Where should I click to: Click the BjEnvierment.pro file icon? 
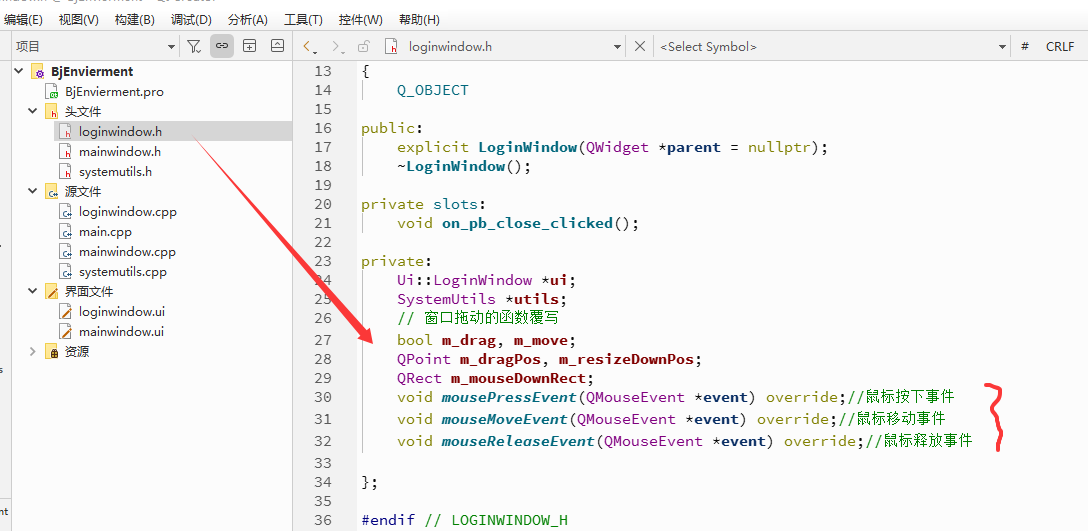[53, 92]
